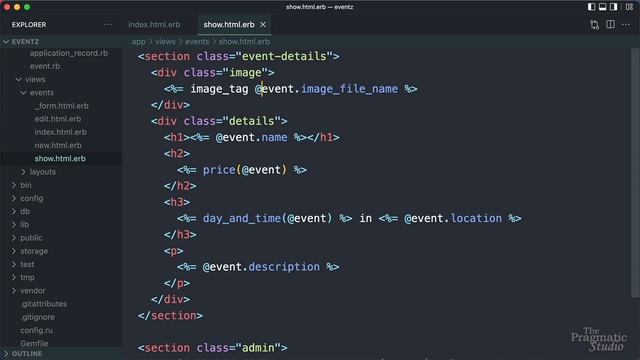Click 'show.html.erb' breadcrumb segment
Image resolution: width=640 pixels, height=360 pixels.
pos(244,42)
